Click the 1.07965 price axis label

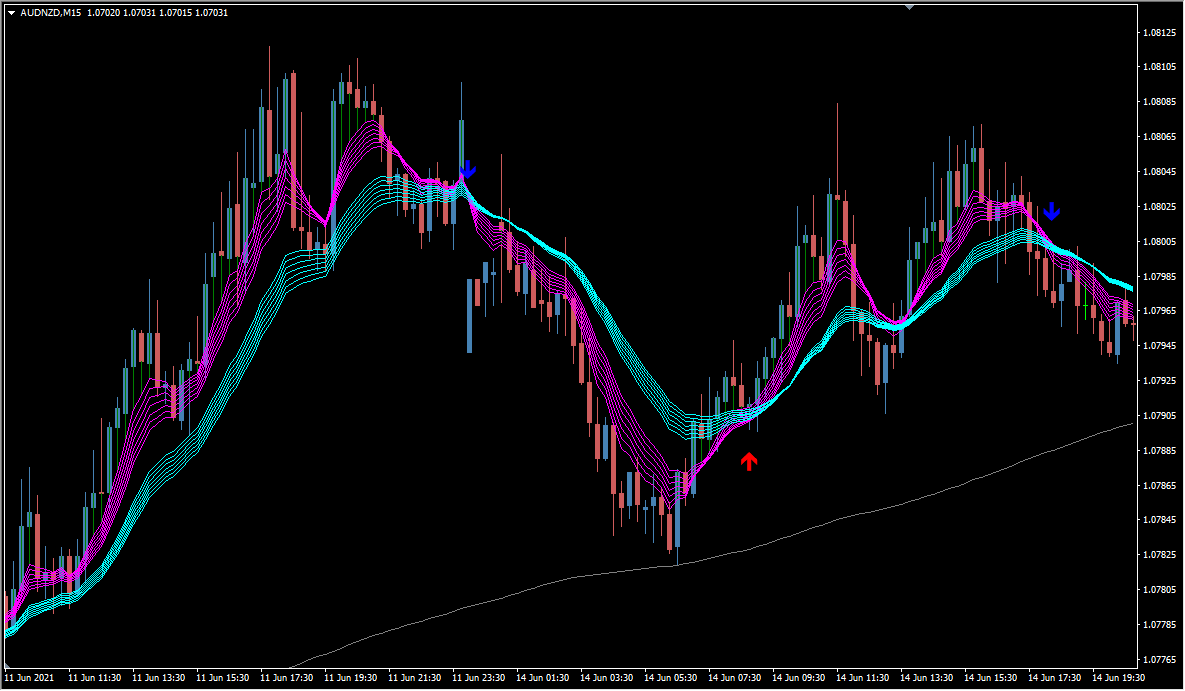pos(1159,311)
